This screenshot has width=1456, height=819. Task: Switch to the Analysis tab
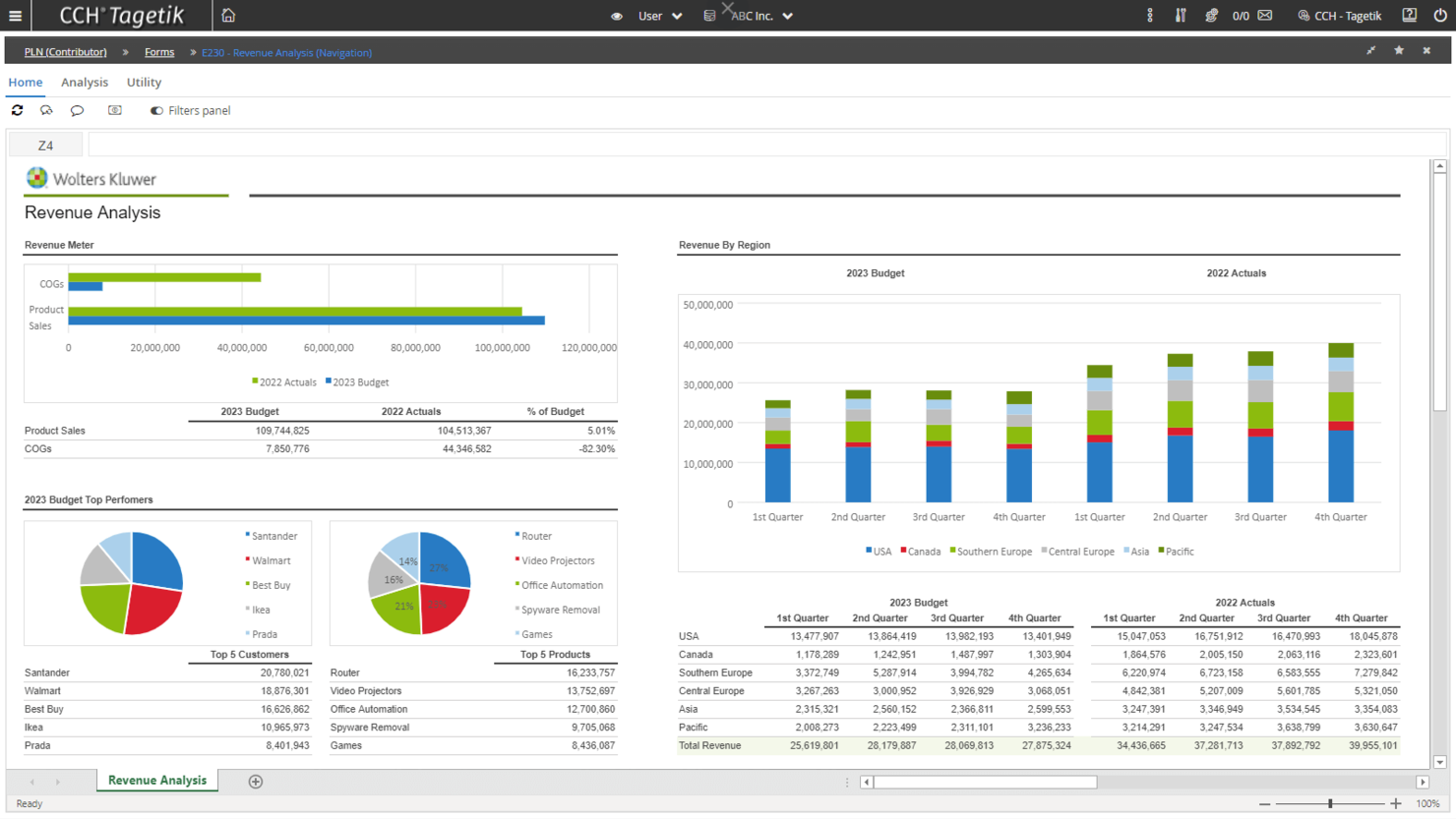[x=84, y=82]
